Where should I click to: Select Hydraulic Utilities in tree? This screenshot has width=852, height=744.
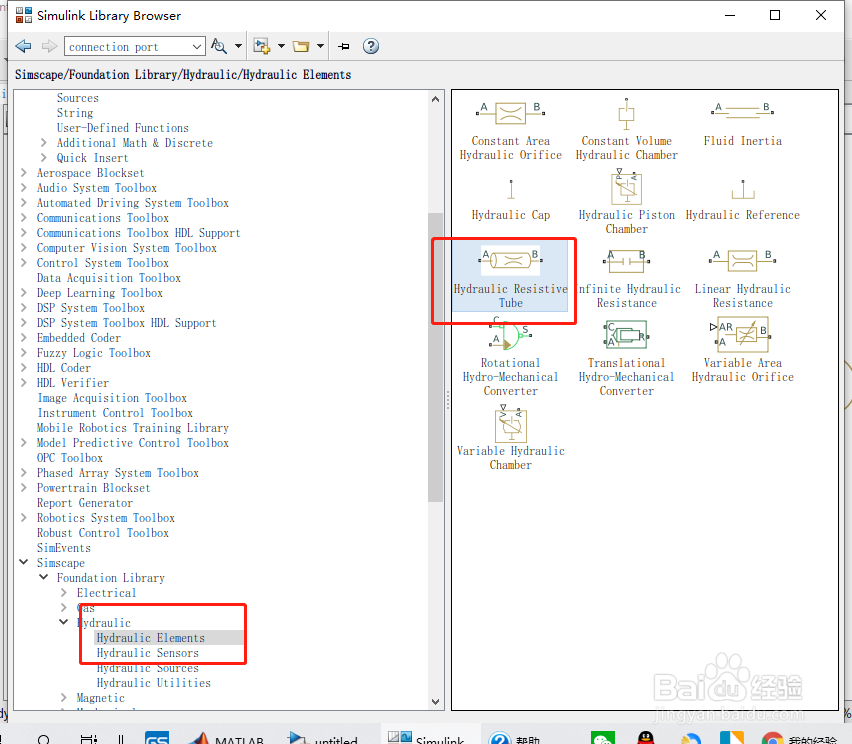click(154, 683)
